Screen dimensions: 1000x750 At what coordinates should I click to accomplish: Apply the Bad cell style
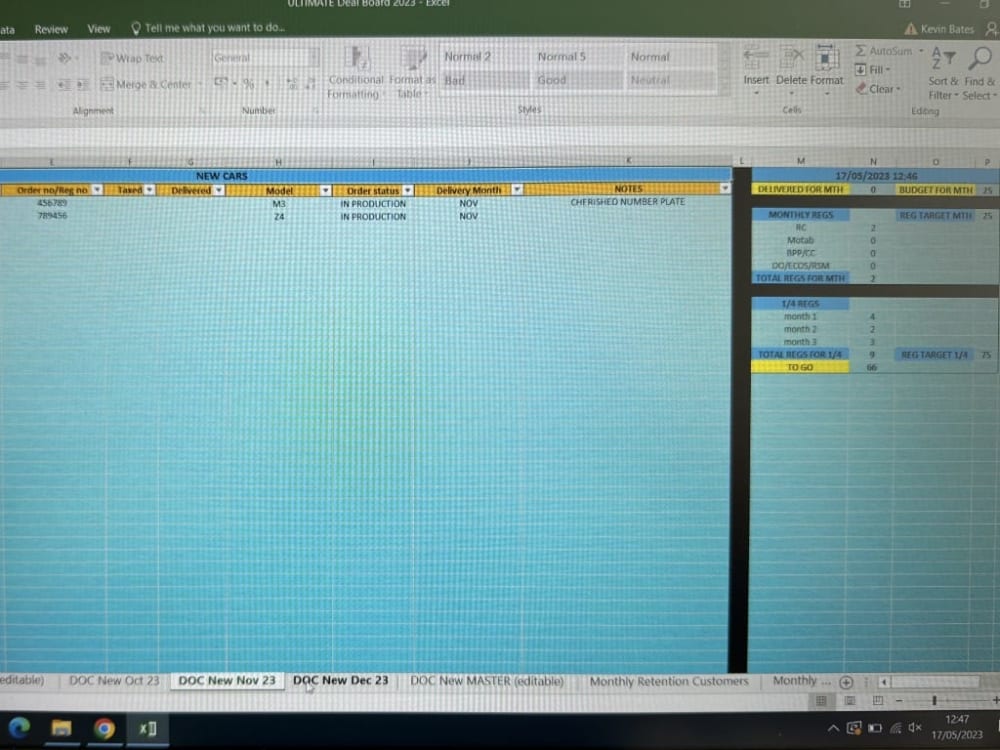485,80
